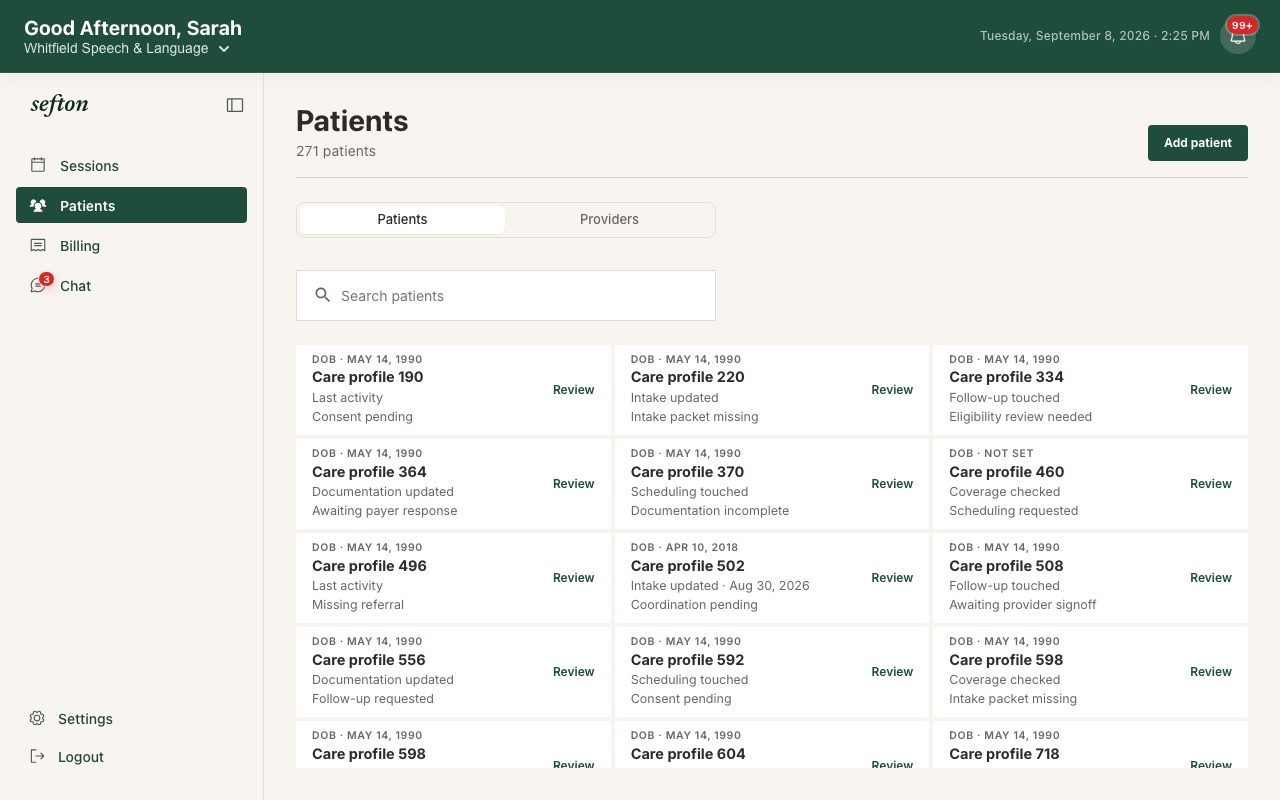Focus the Search patients field
1280x800 pixels.
click(506, 295)
